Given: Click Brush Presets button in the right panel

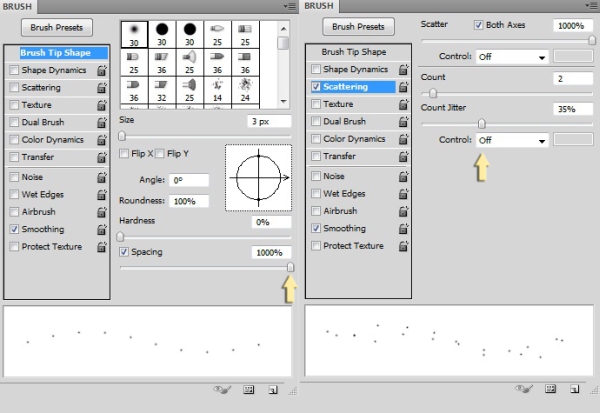Looking at the screenshot, I should pos(357,27).
